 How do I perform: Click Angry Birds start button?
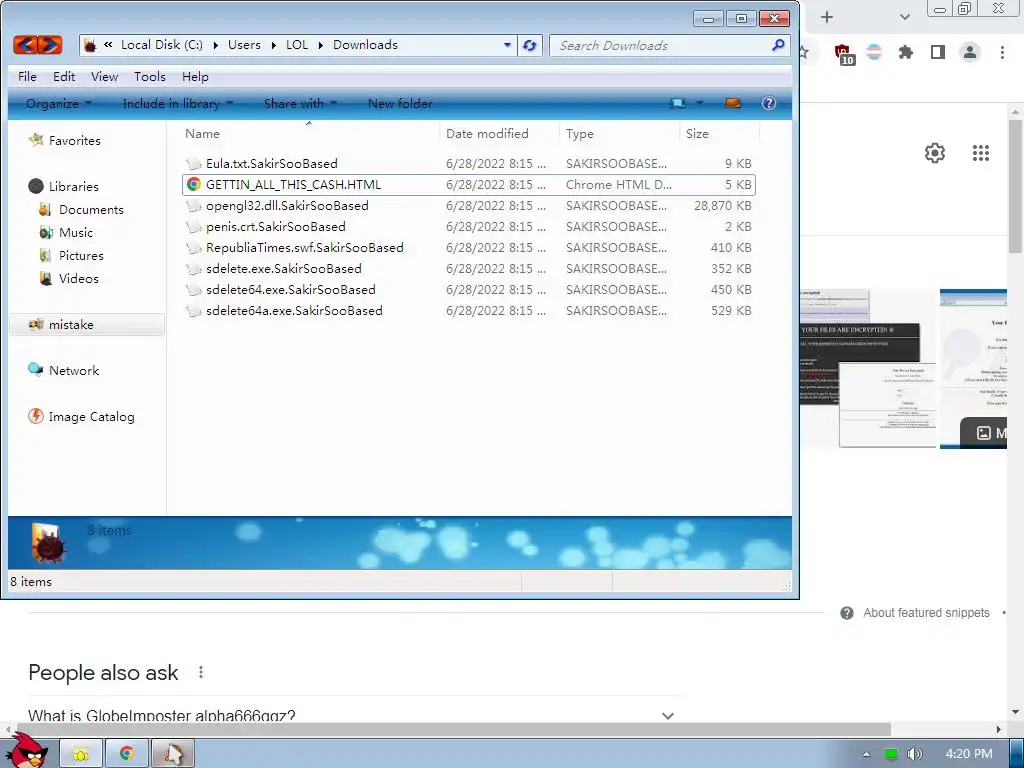pos(27,751)
